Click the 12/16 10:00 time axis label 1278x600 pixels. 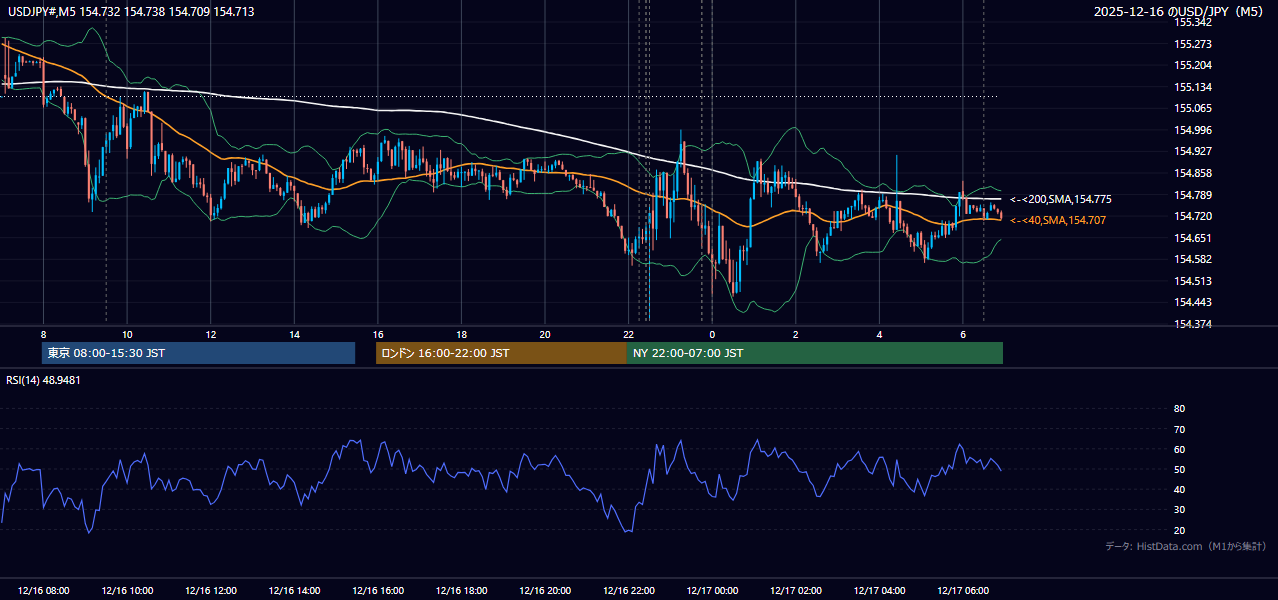coord(127,591)
